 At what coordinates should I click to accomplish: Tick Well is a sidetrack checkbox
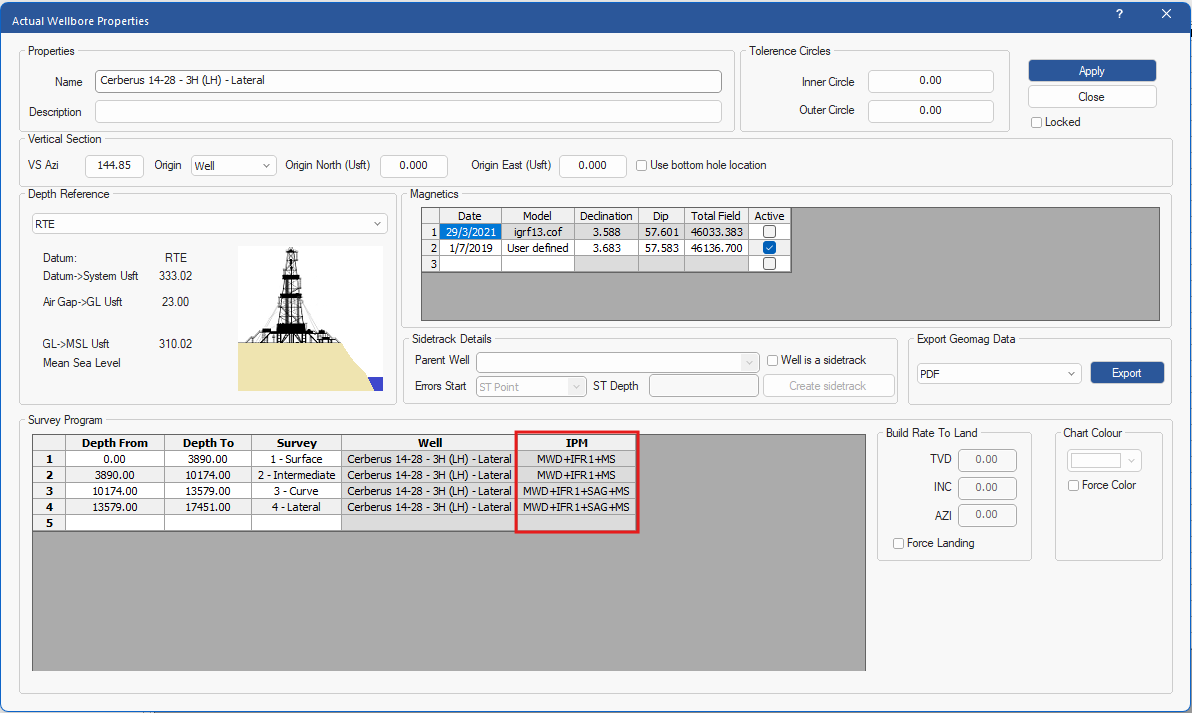pyautogui.click(x=772, y=360)
